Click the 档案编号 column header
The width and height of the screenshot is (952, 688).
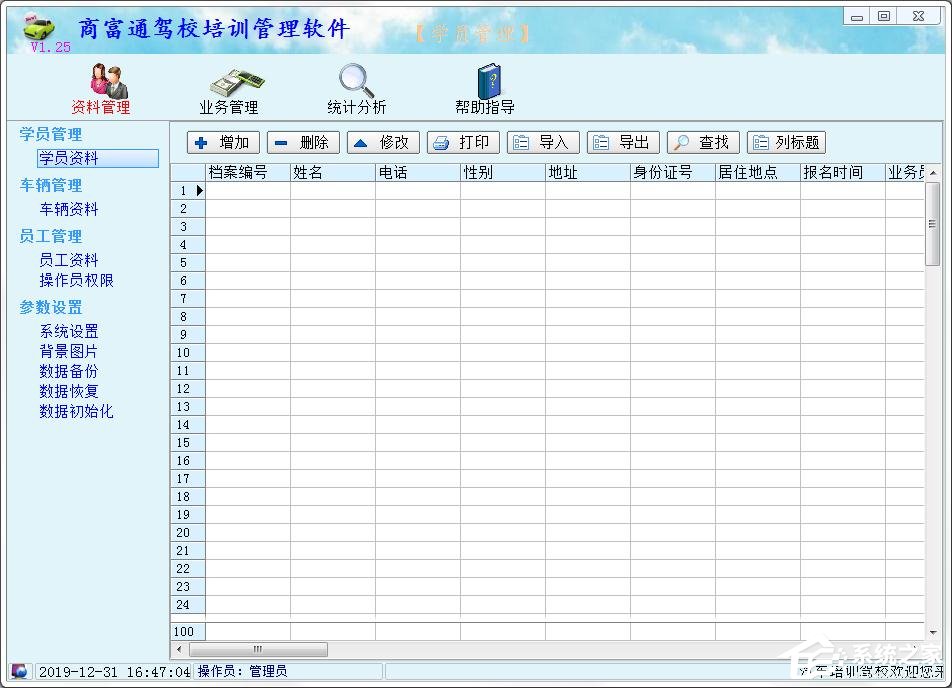(248, 172)
